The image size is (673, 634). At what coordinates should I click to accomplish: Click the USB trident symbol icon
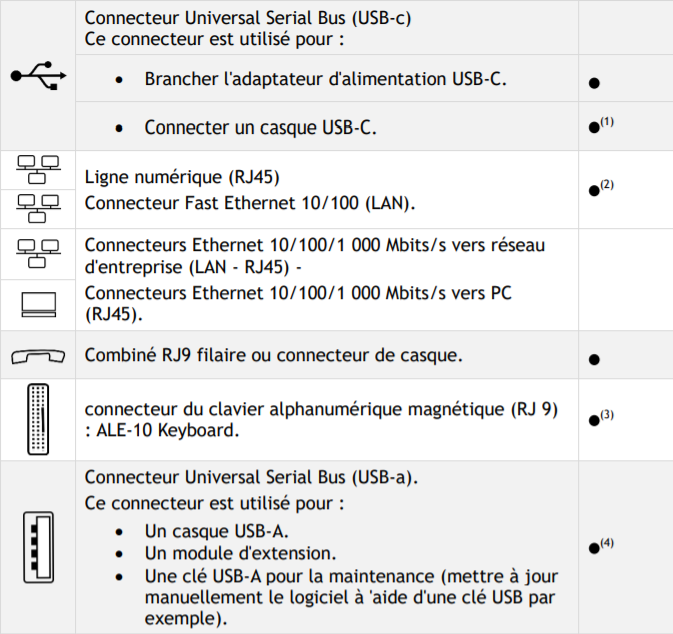pyautogui.click(x=39, y=76)
